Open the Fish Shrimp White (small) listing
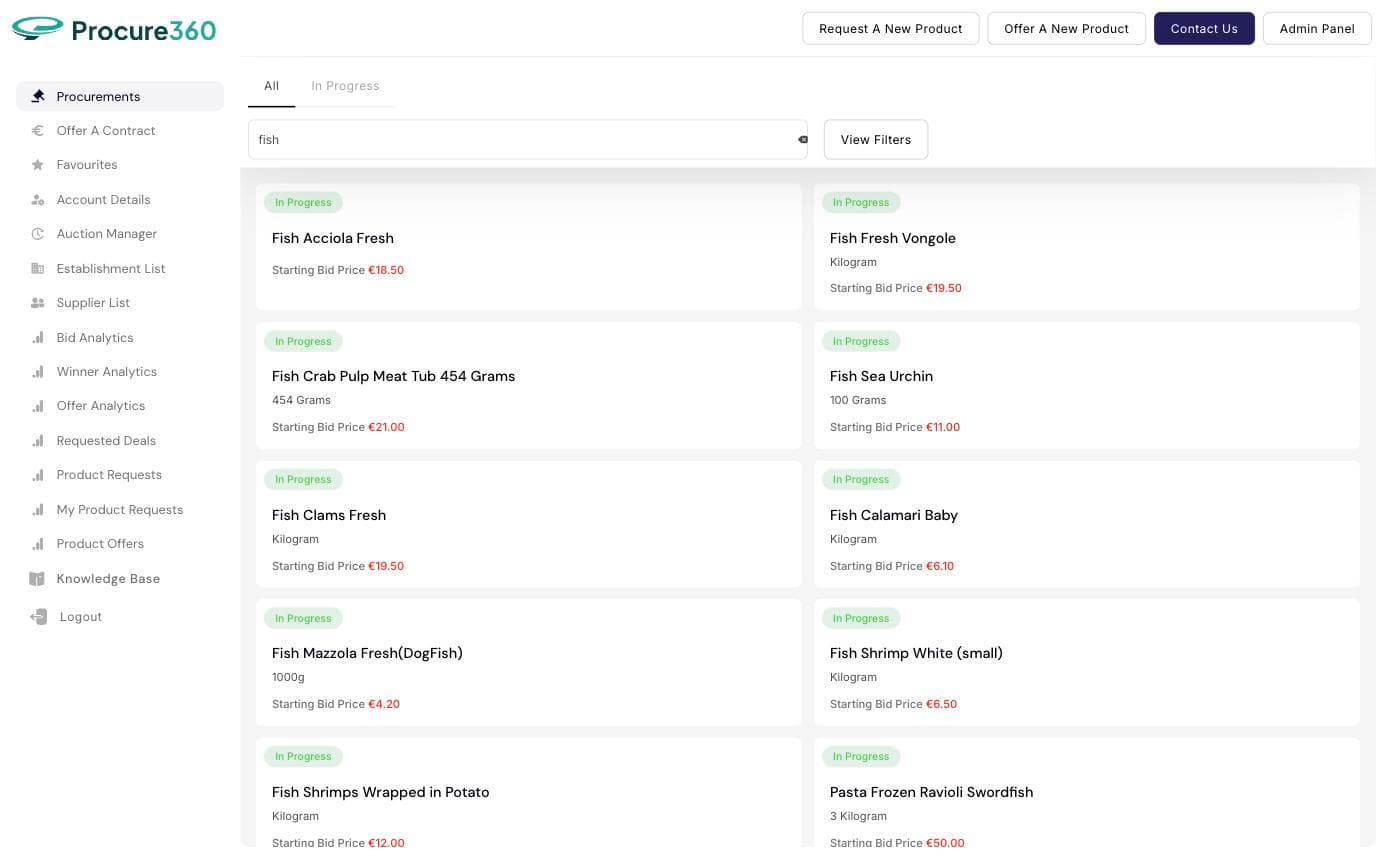 (1087, 662)
